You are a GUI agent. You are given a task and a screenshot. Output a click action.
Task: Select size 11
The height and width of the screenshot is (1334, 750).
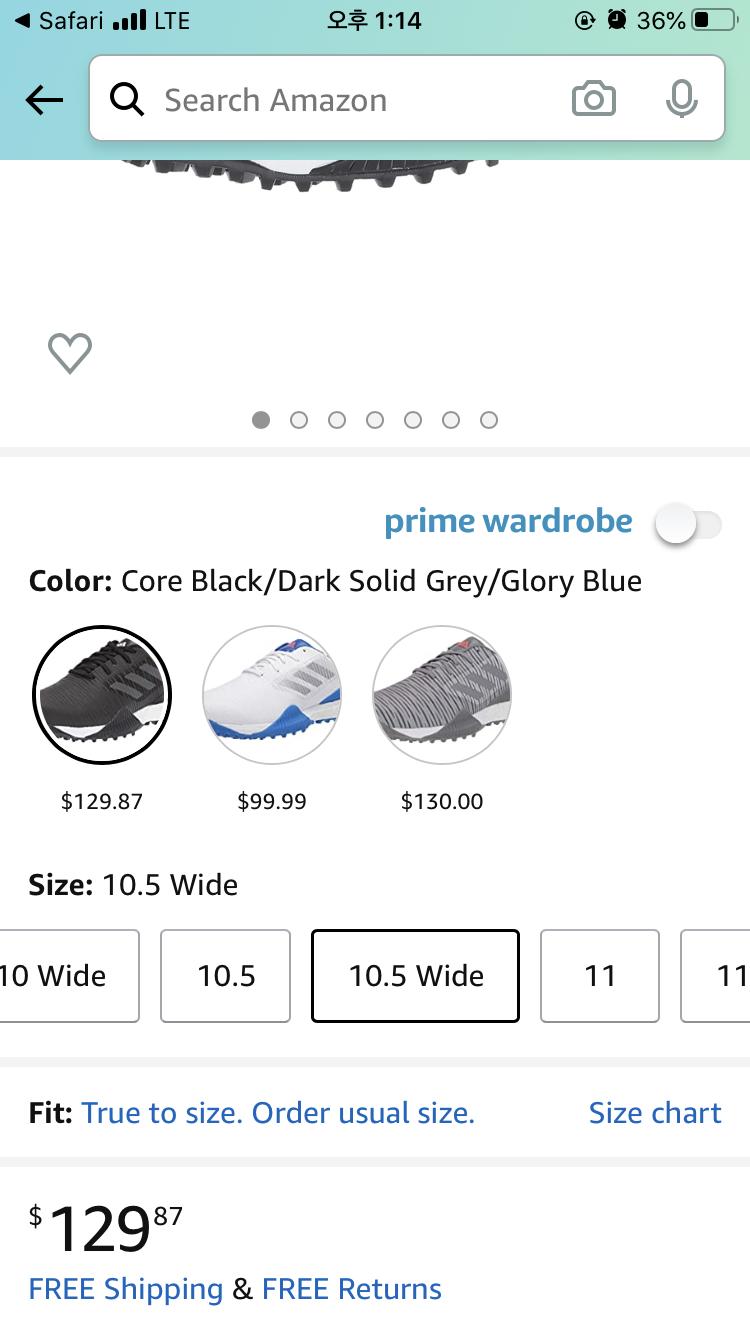[600, 976]
